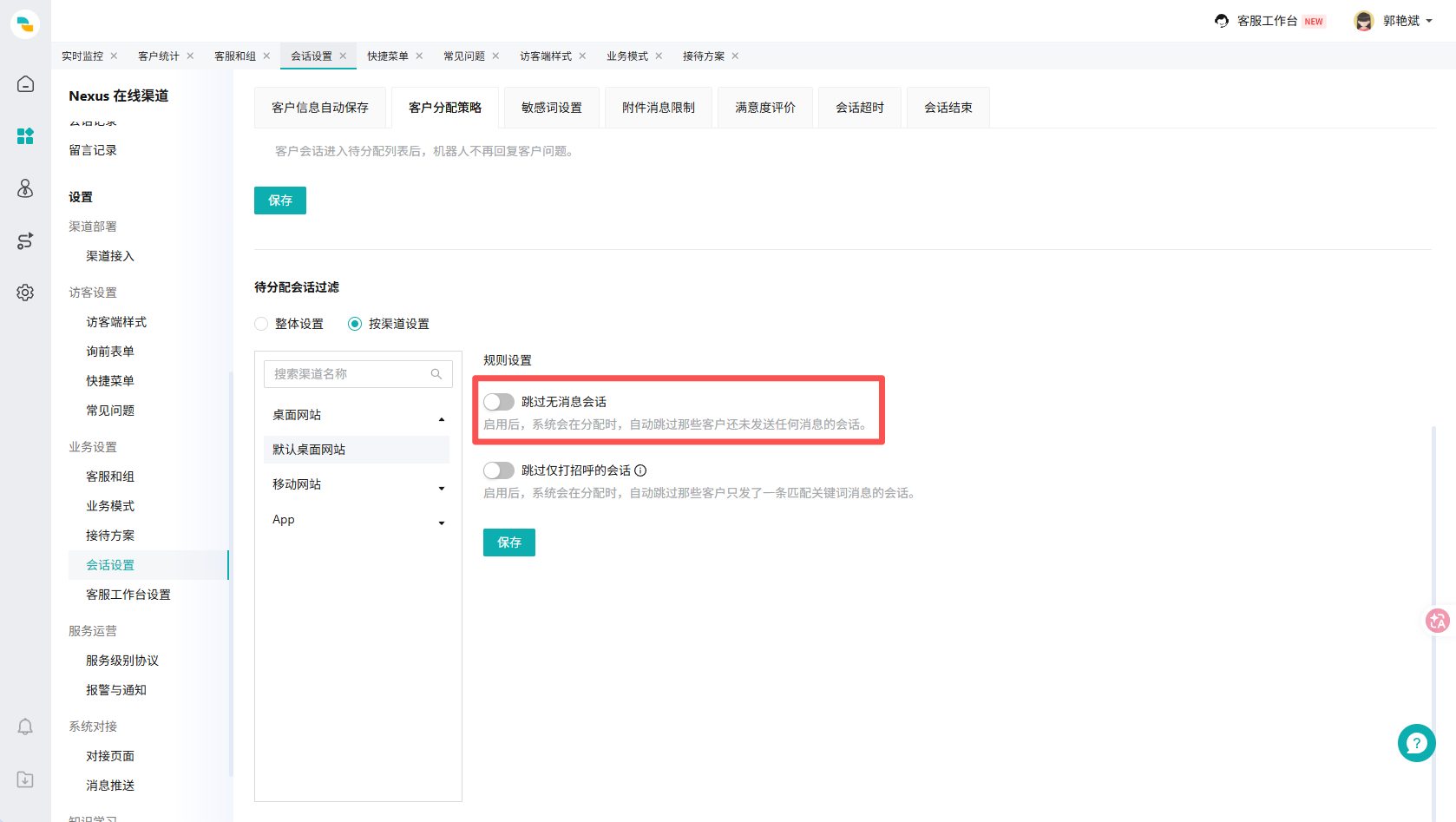Switch to the 客户信息自动保存 tab
Screen dimensions: 1456x822
click(x=320, y=108)
